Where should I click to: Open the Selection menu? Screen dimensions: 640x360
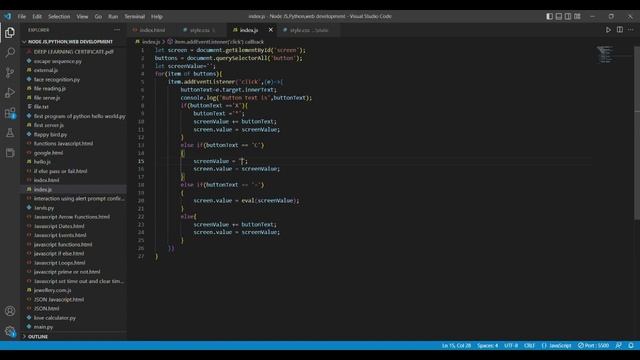[59, 16]
